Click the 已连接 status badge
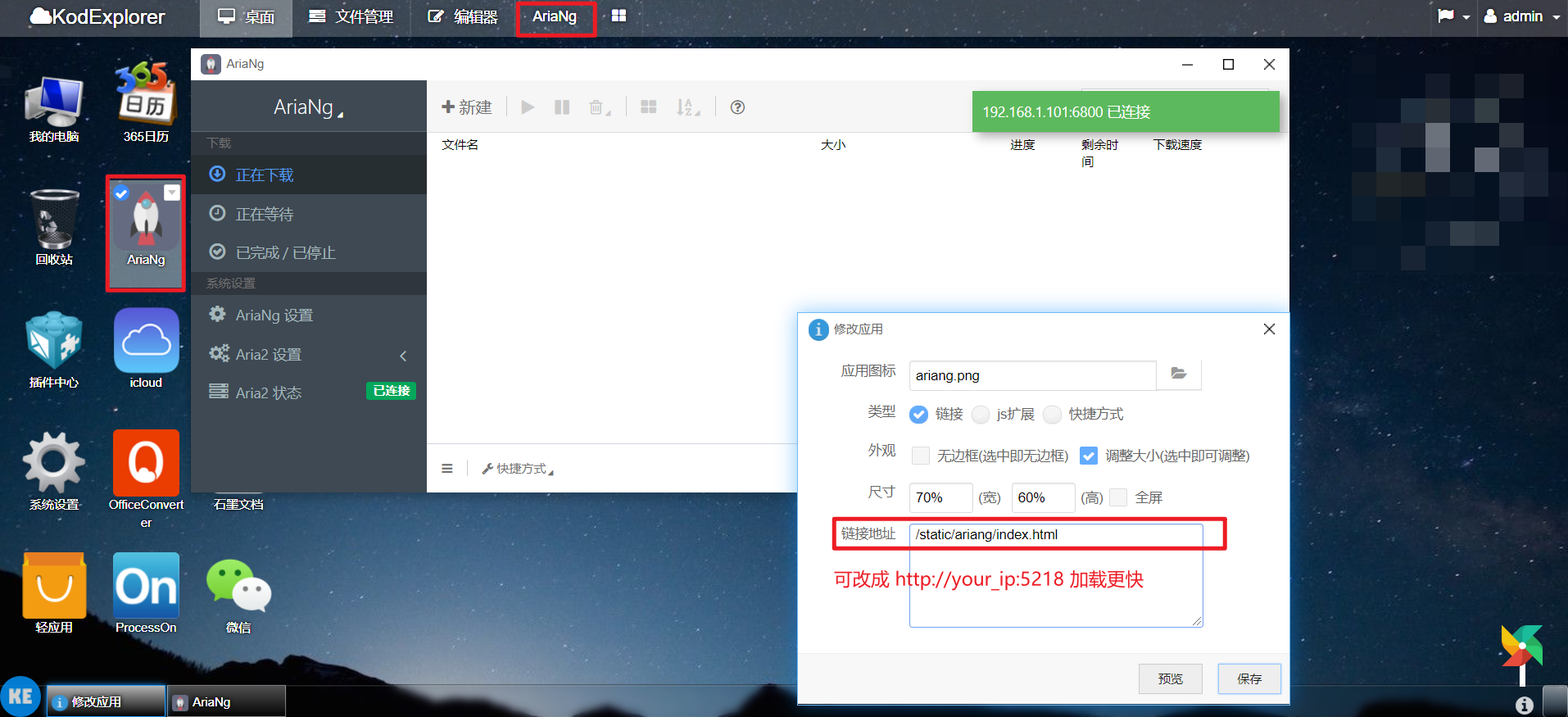The width and height of the screenshot is (1568, 717). 391,391
